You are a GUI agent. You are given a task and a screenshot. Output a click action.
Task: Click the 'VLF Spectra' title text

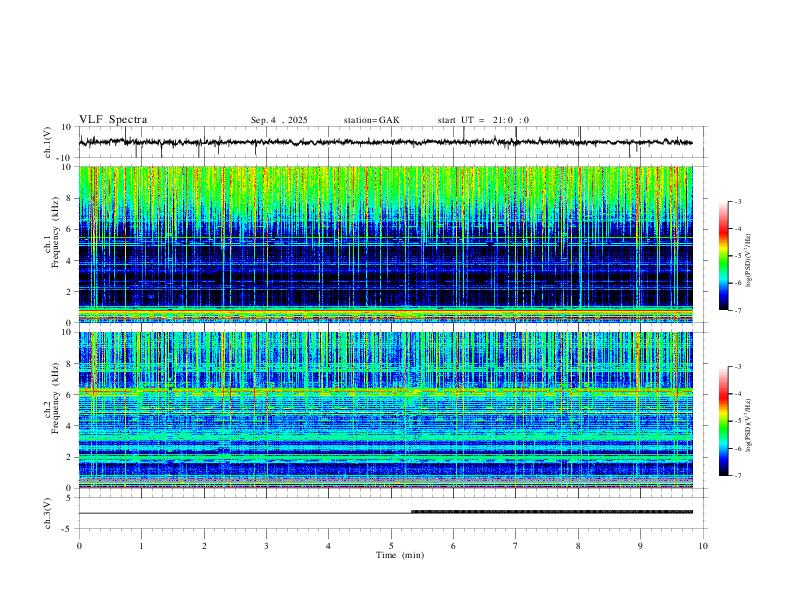[113, 120]
